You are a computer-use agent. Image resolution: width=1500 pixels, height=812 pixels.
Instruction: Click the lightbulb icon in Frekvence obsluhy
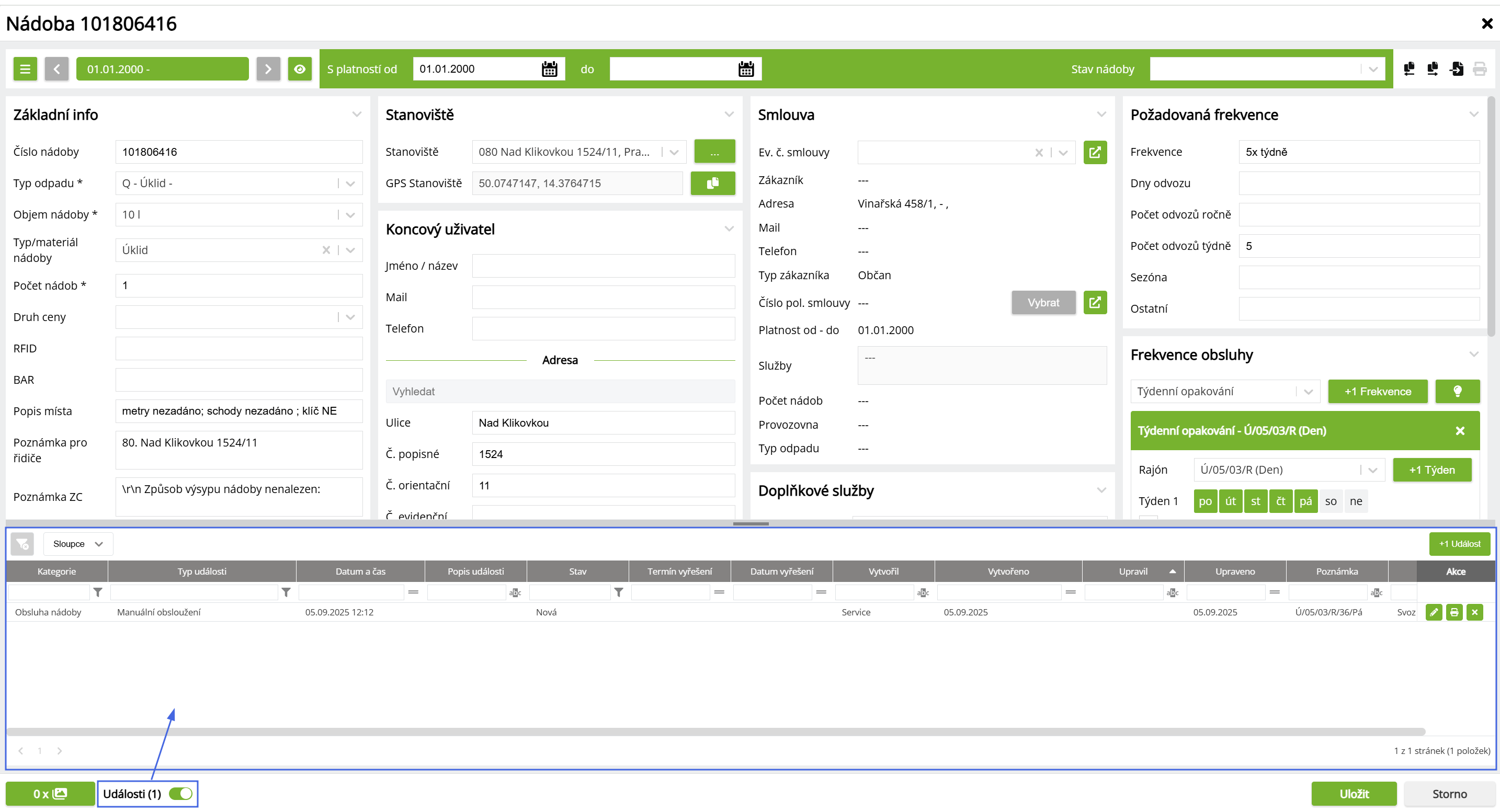click(1457, 391)
